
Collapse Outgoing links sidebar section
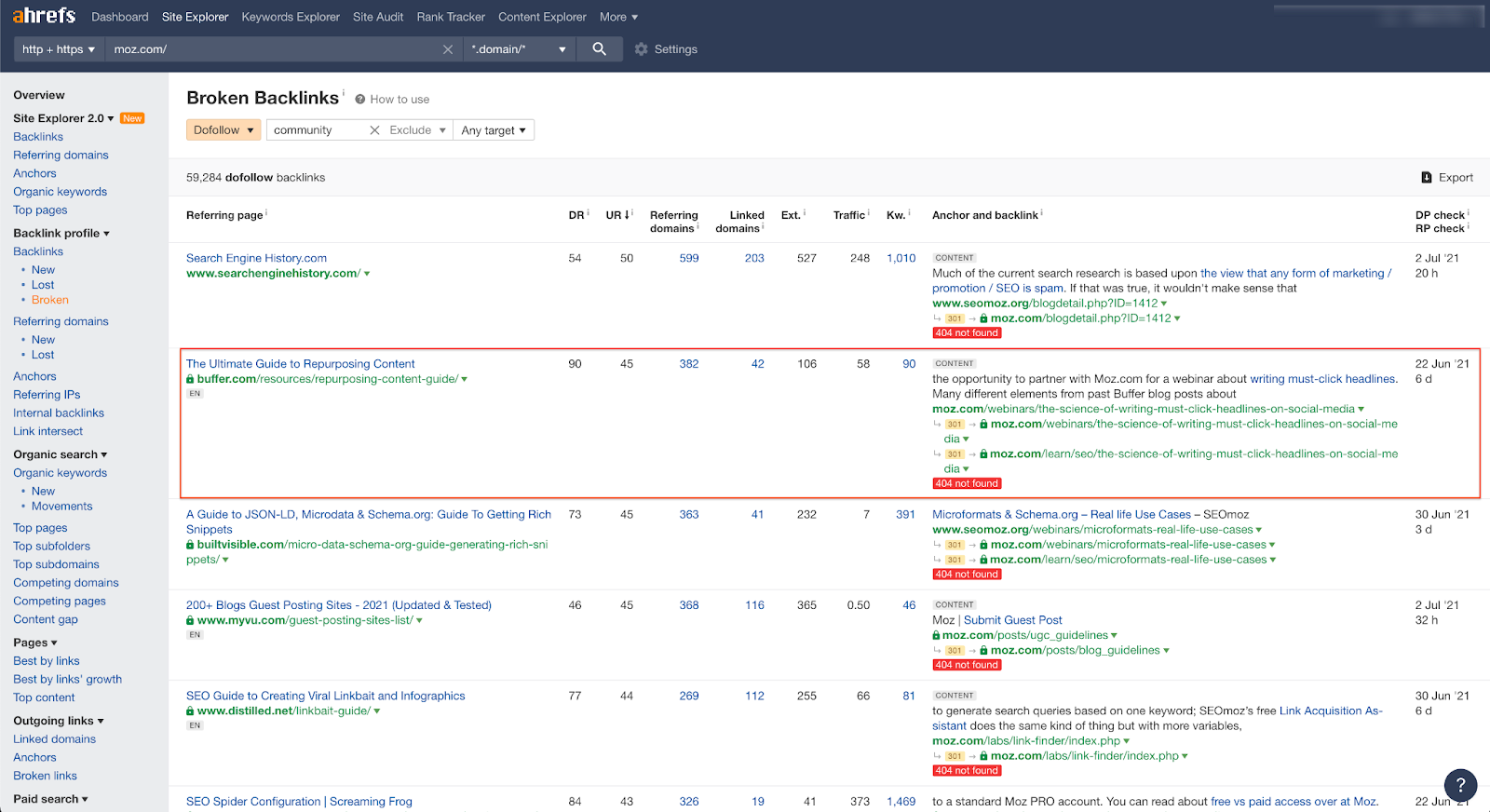tap(59, 721)
